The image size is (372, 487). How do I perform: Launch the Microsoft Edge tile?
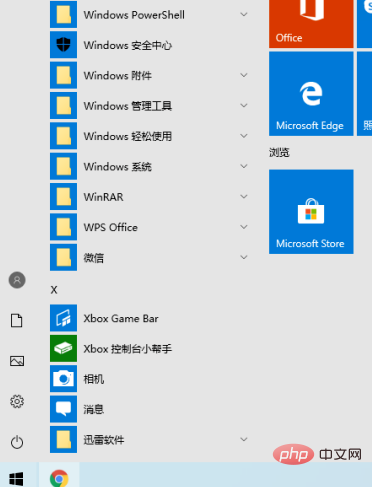311,94
